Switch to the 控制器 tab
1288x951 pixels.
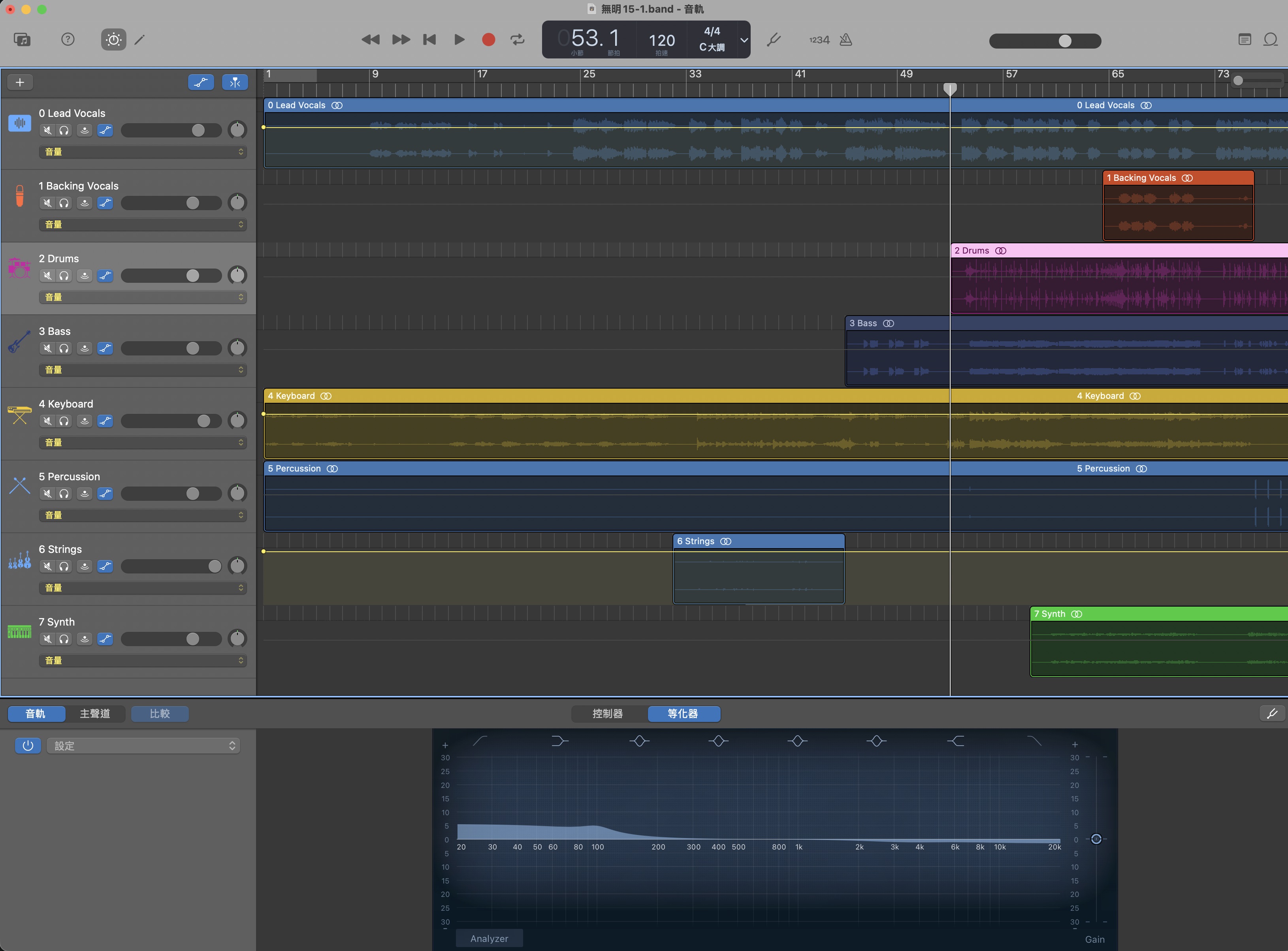607,714
